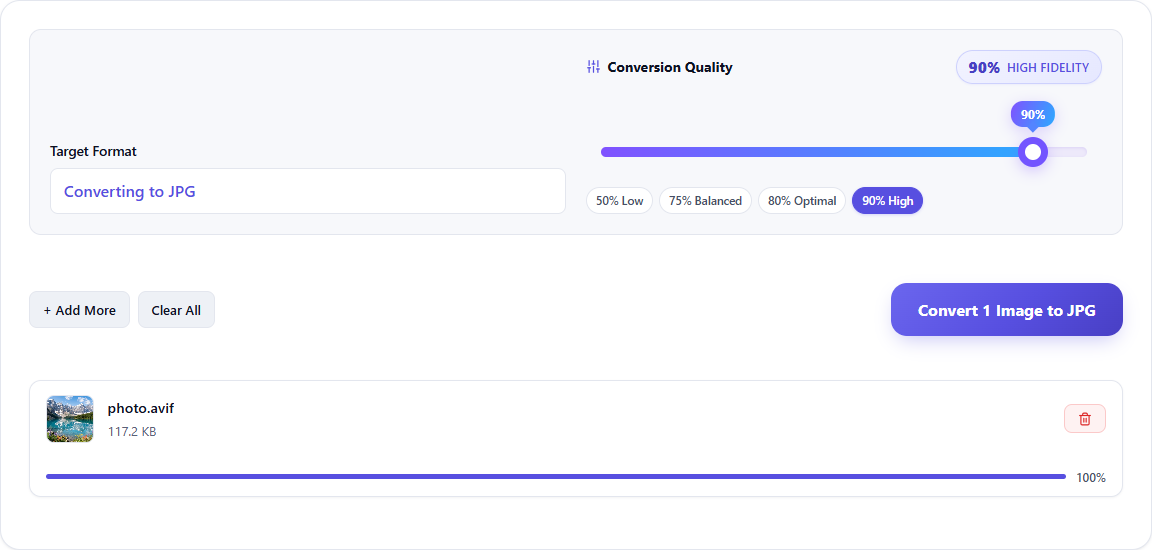Click the Clear All button
The height and width of the screenshot is (550, 1152).
click(x=176, y=310)
